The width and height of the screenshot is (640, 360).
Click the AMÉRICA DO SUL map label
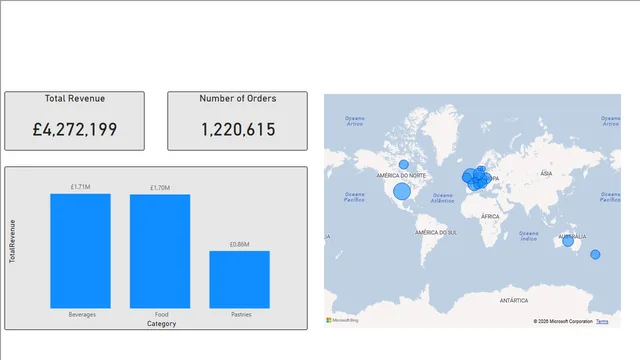point(436,233)
